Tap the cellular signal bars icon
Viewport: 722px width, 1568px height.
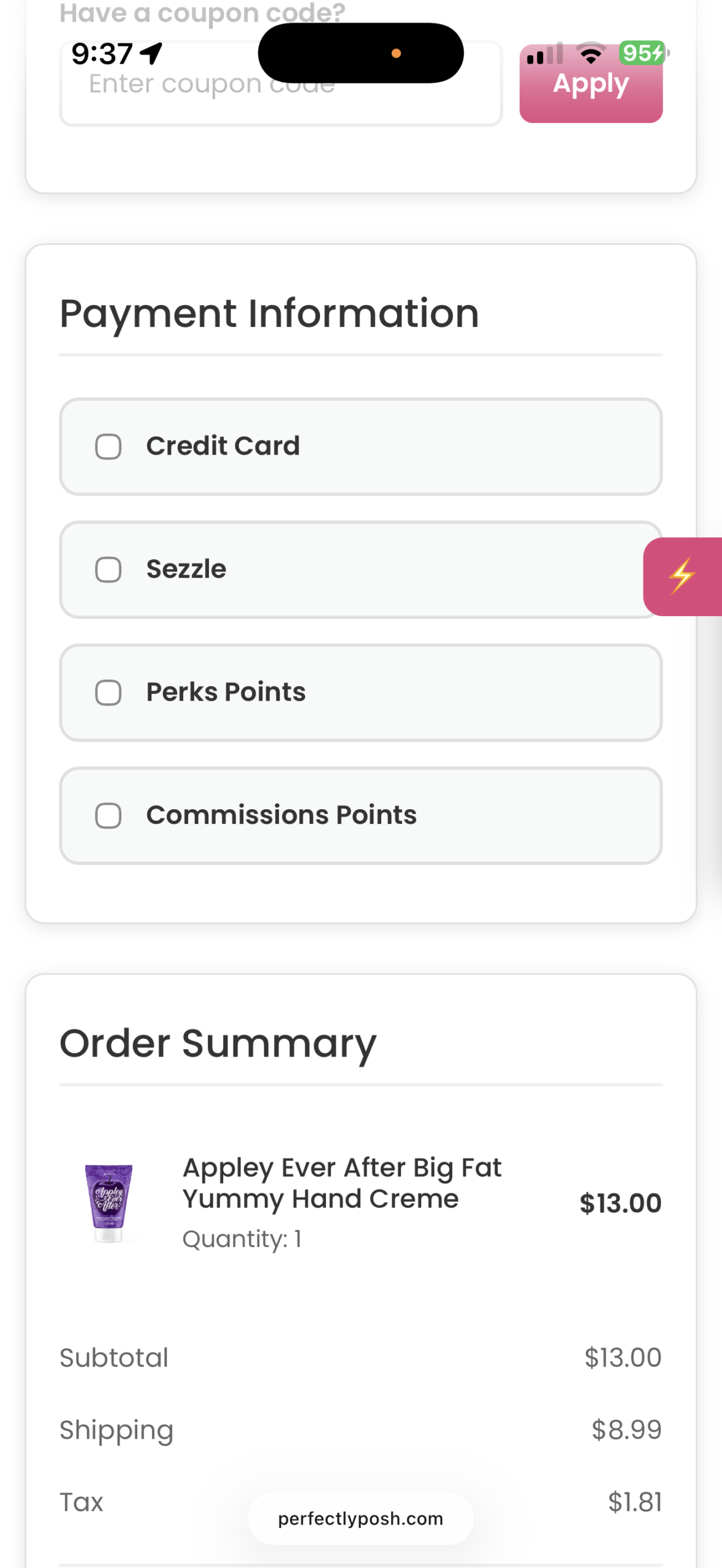coord(545,54)
